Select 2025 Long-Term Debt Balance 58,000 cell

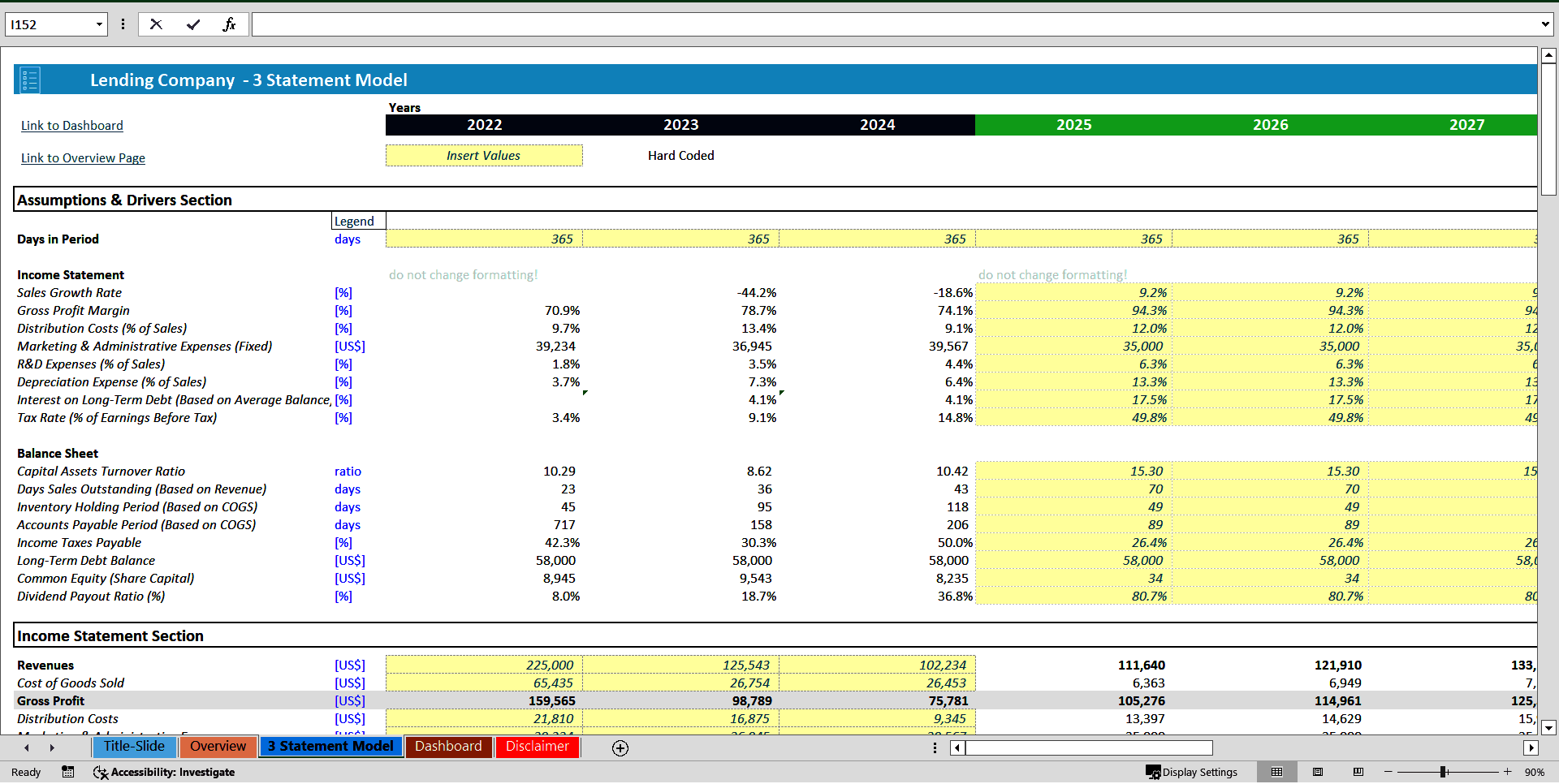1073,561
